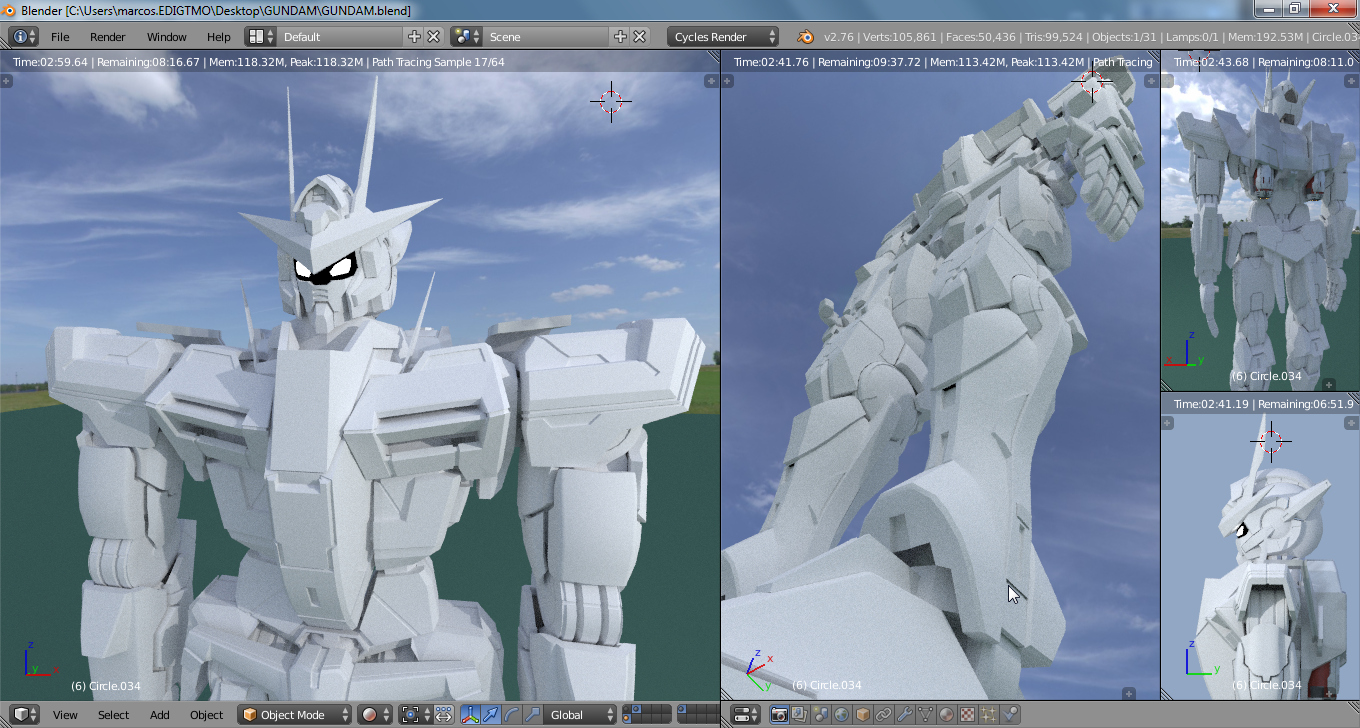Open the scene browse icon
This screenshot has height=728, width=1360.
[x=467, y=37]
